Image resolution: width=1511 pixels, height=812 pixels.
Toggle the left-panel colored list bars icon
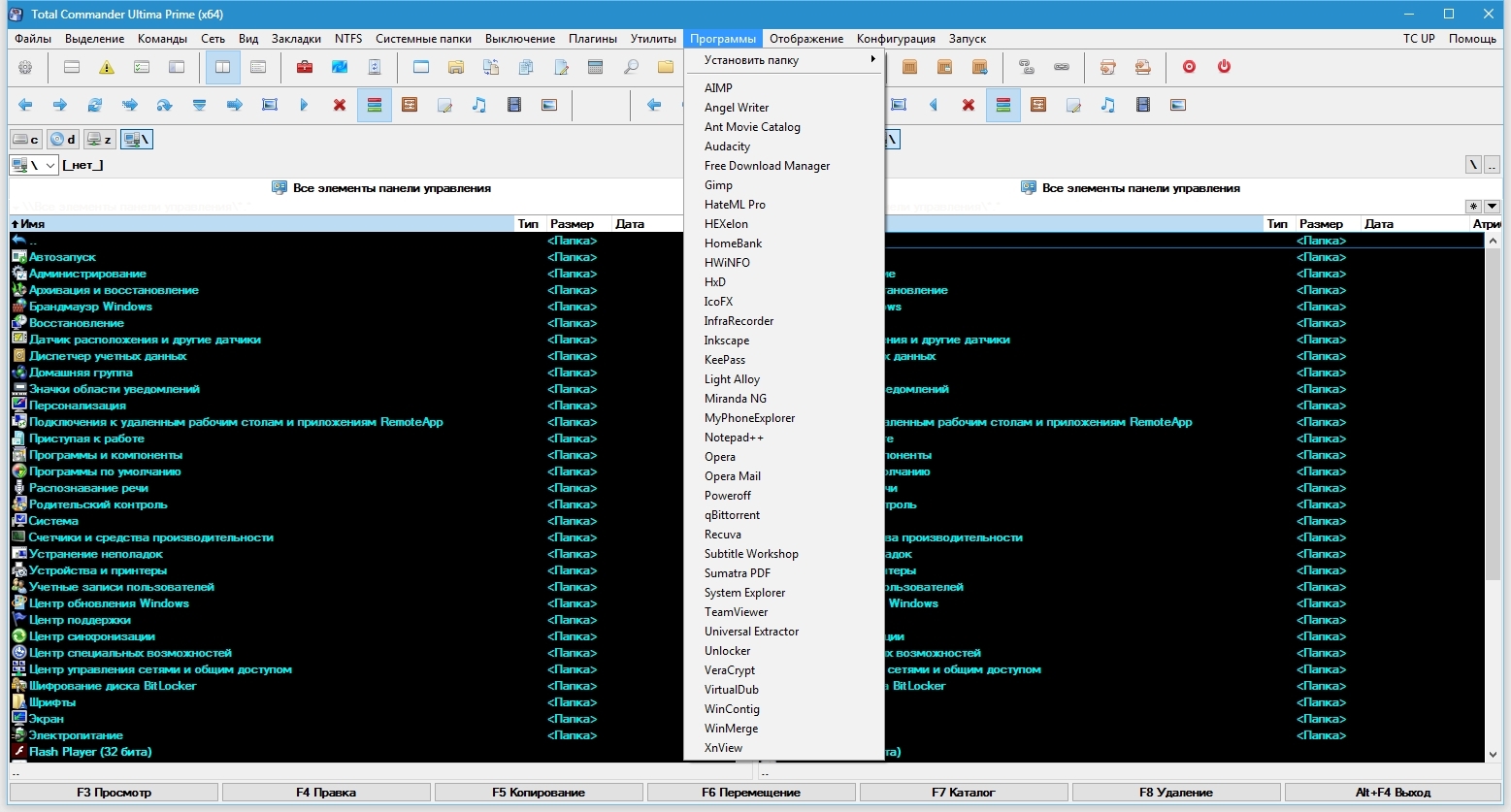click(375, 105)
